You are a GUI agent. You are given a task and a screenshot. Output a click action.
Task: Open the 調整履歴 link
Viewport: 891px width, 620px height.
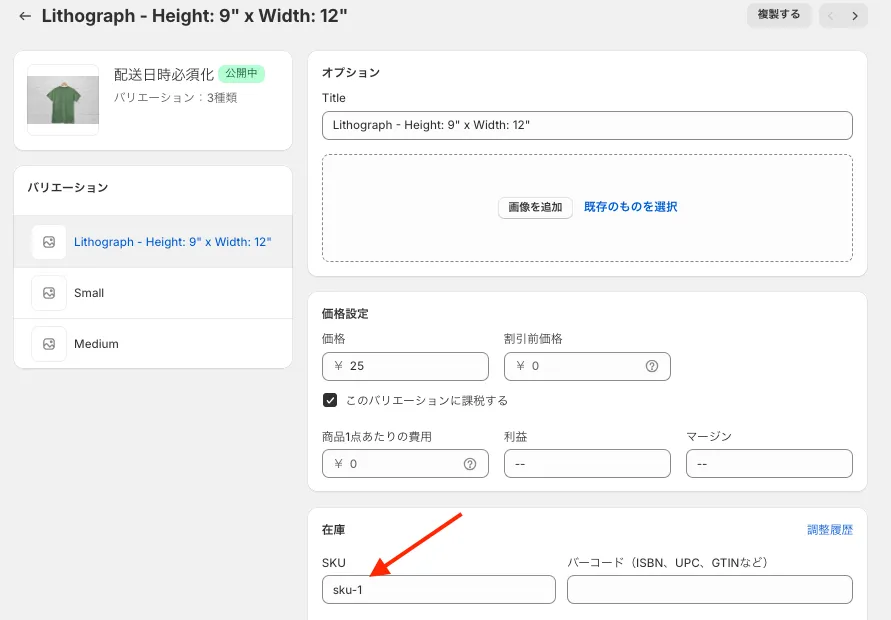830,530
